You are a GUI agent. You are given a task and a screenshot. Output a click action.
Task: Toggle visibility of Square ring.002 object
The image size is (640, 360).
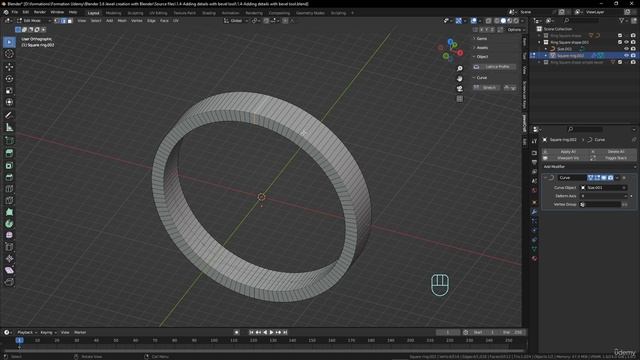pos(626,55)
